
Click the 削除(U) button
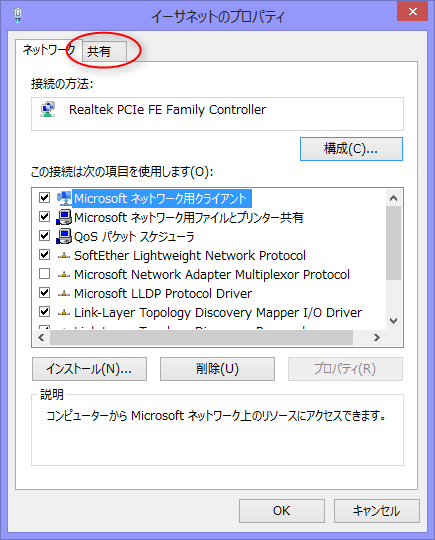coord(217,369)
